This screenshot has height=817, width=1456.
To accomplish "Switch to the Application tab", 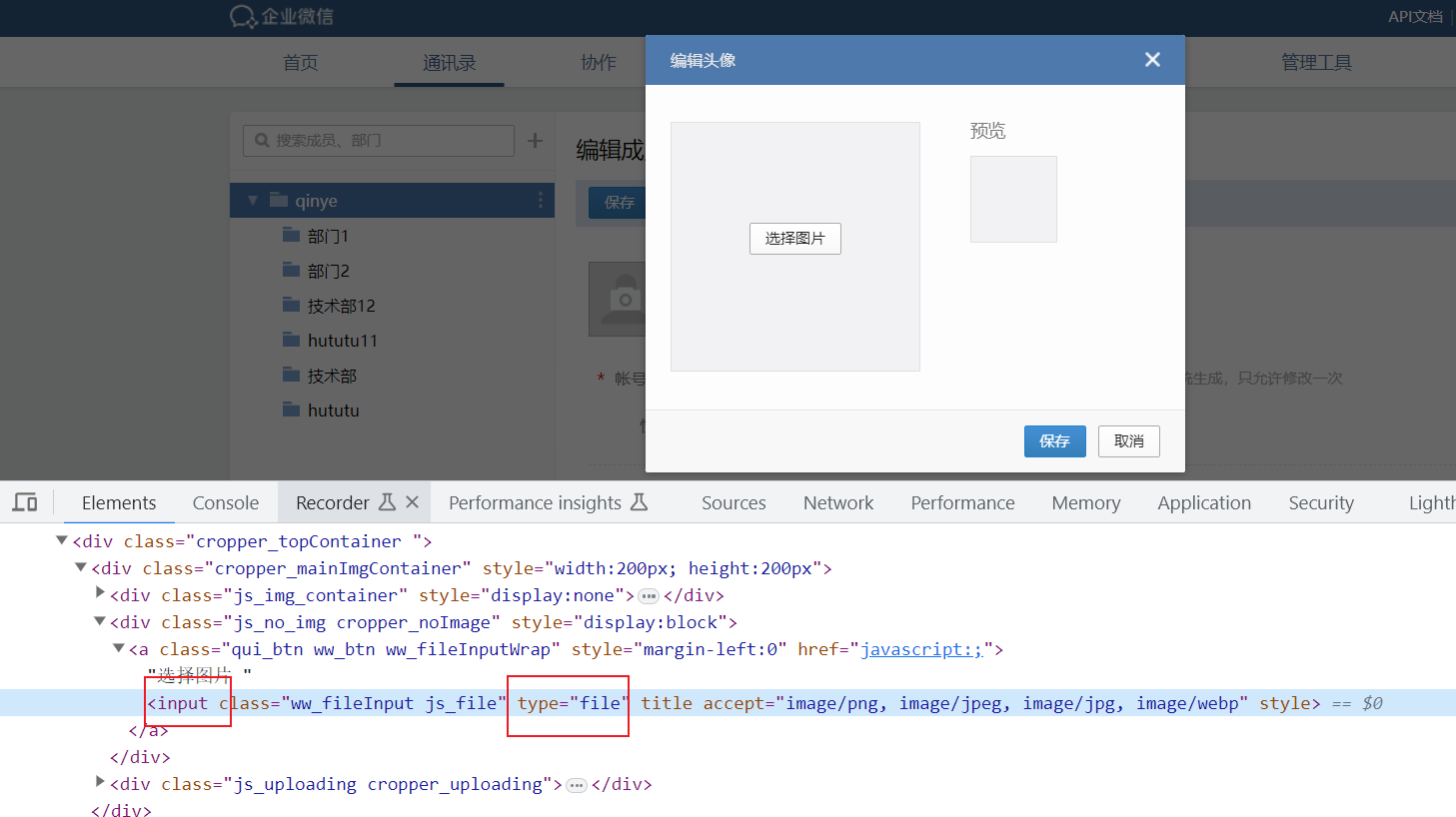I will click(x=1204, y=503).
